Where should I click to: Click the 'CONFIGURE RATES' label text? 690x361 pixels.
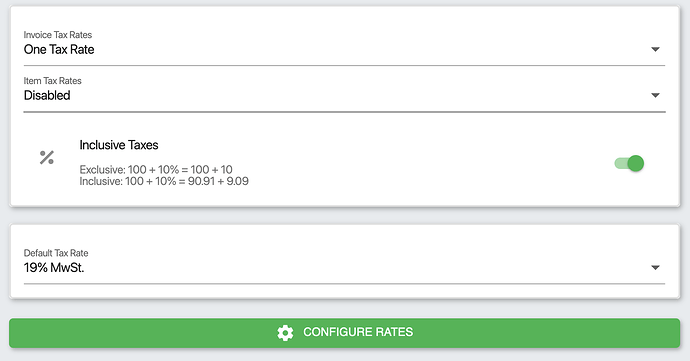point(358,332)
